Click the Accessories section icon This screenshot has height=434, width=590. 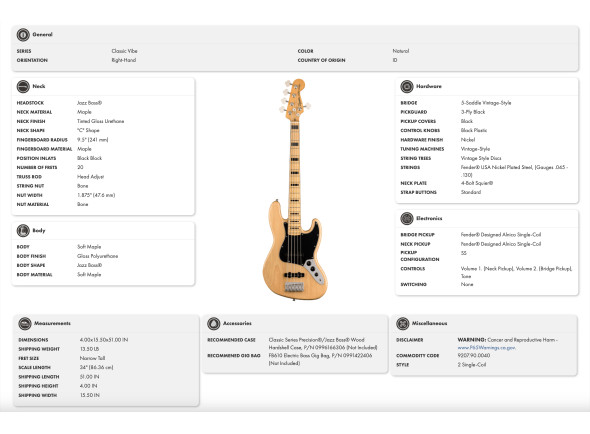click(214, 323)
